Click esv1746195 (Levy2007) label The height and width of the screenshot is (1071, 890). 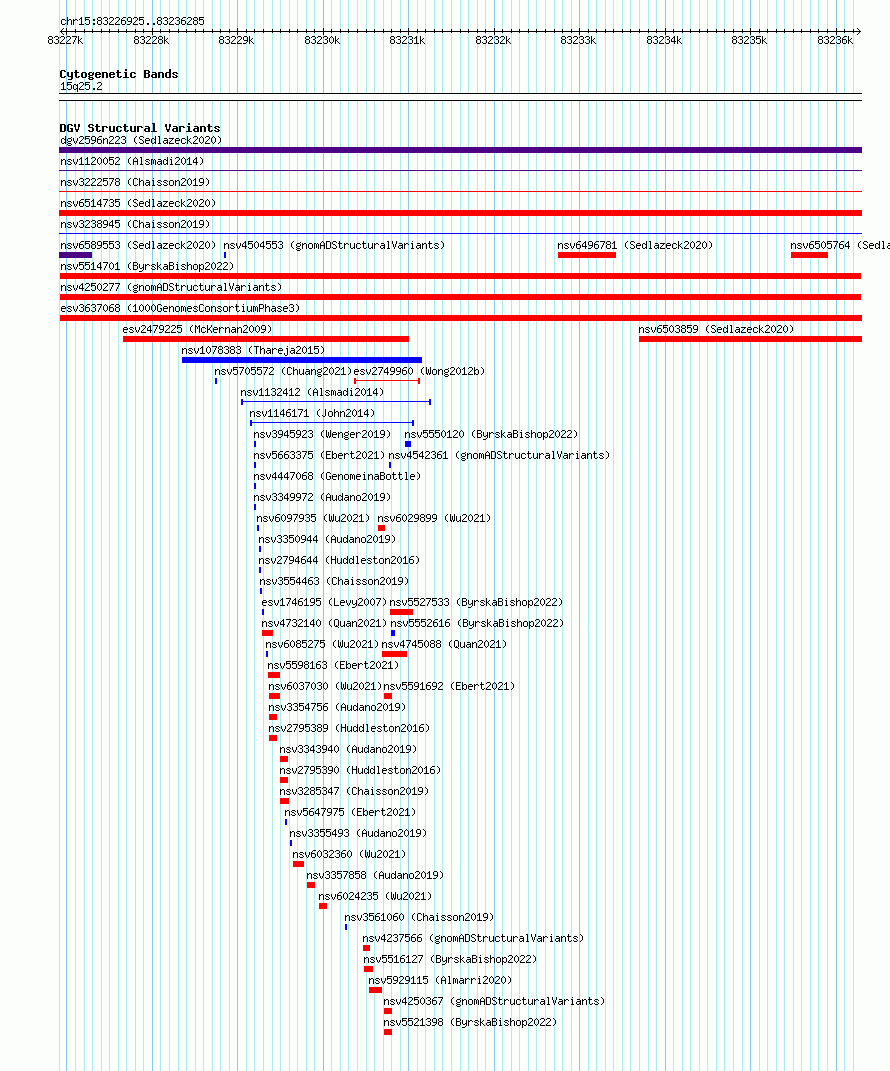(324, 602)
